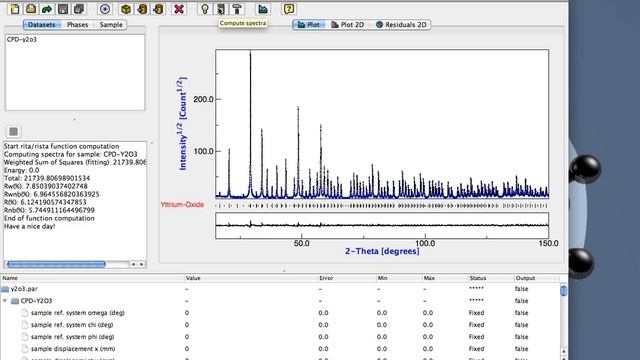Select sample ref. system chi (deg) row
The width and height of the screenshot is (640, 360).
(280, 325)
